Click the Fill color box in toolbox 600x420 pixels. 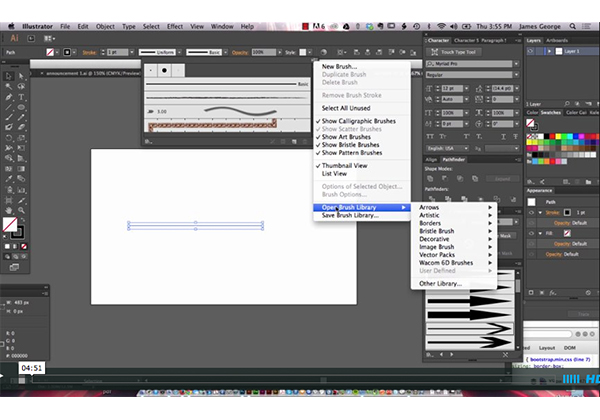point(10,225)
